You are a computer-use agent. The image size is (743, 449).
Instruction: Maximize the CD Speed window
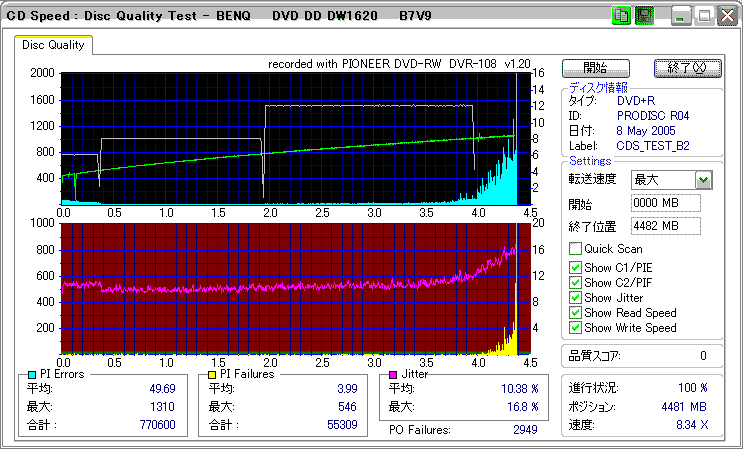click(x=703, y=16)
